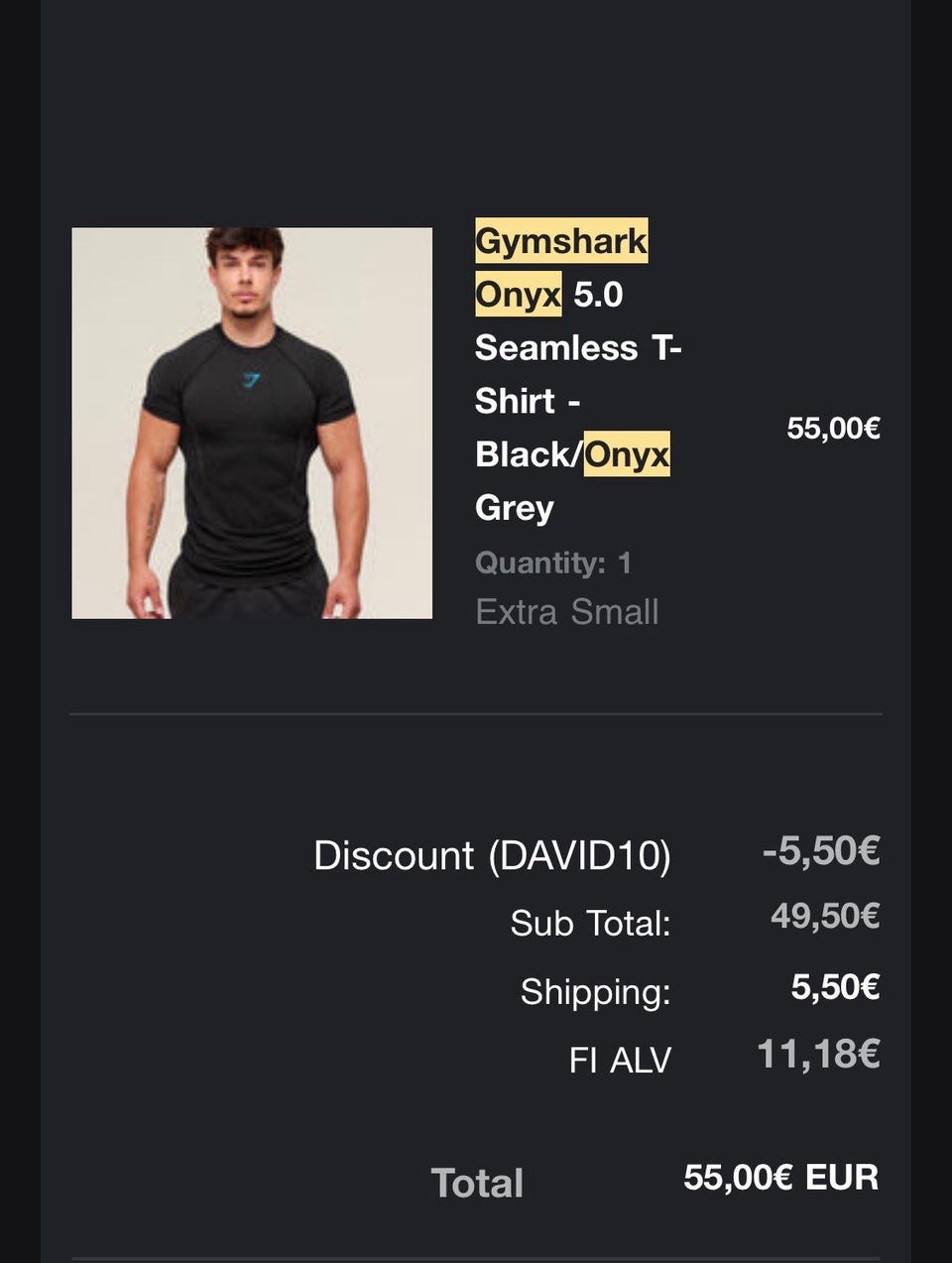The image size is (952, 1263).
Task: Click the highlighted "Gymshark" word in title
Action: click(560, 241)
